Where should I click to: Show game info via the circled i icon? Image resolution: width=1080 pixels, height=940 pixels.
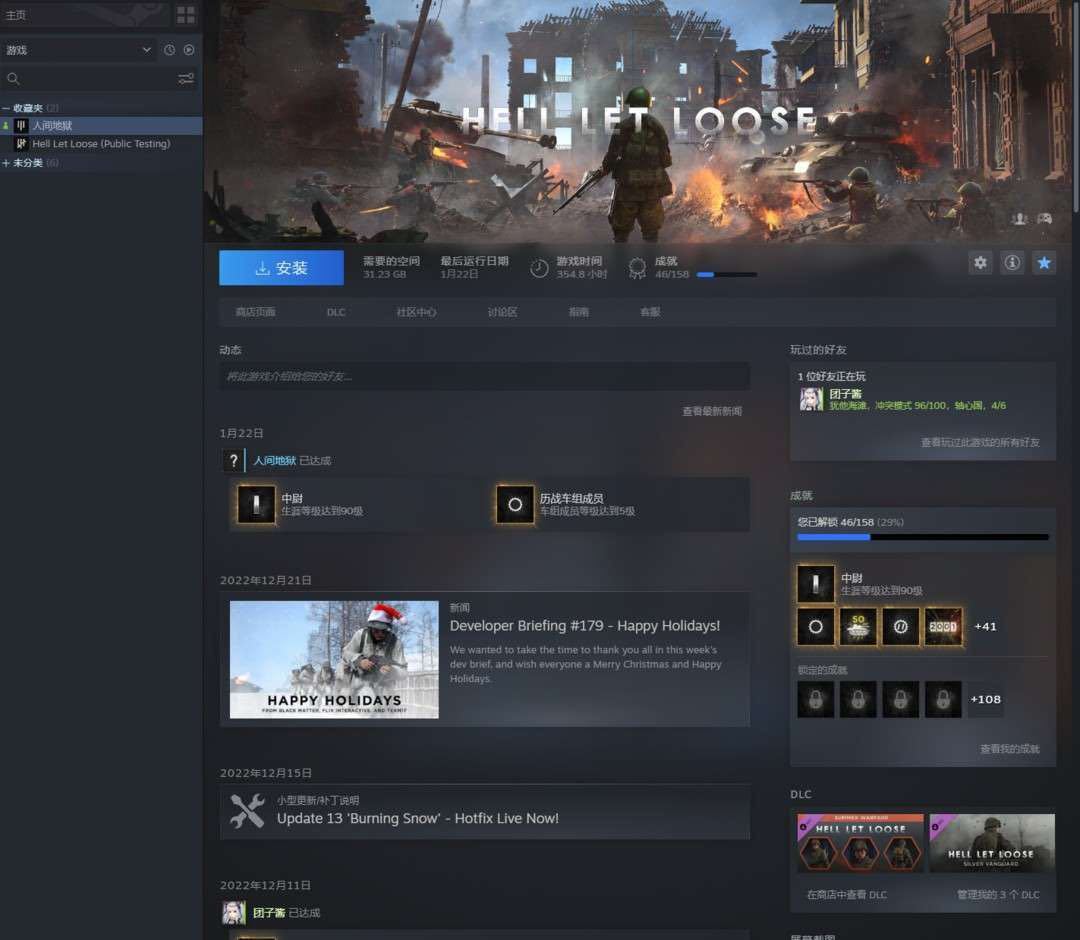tap(1012, 263)
